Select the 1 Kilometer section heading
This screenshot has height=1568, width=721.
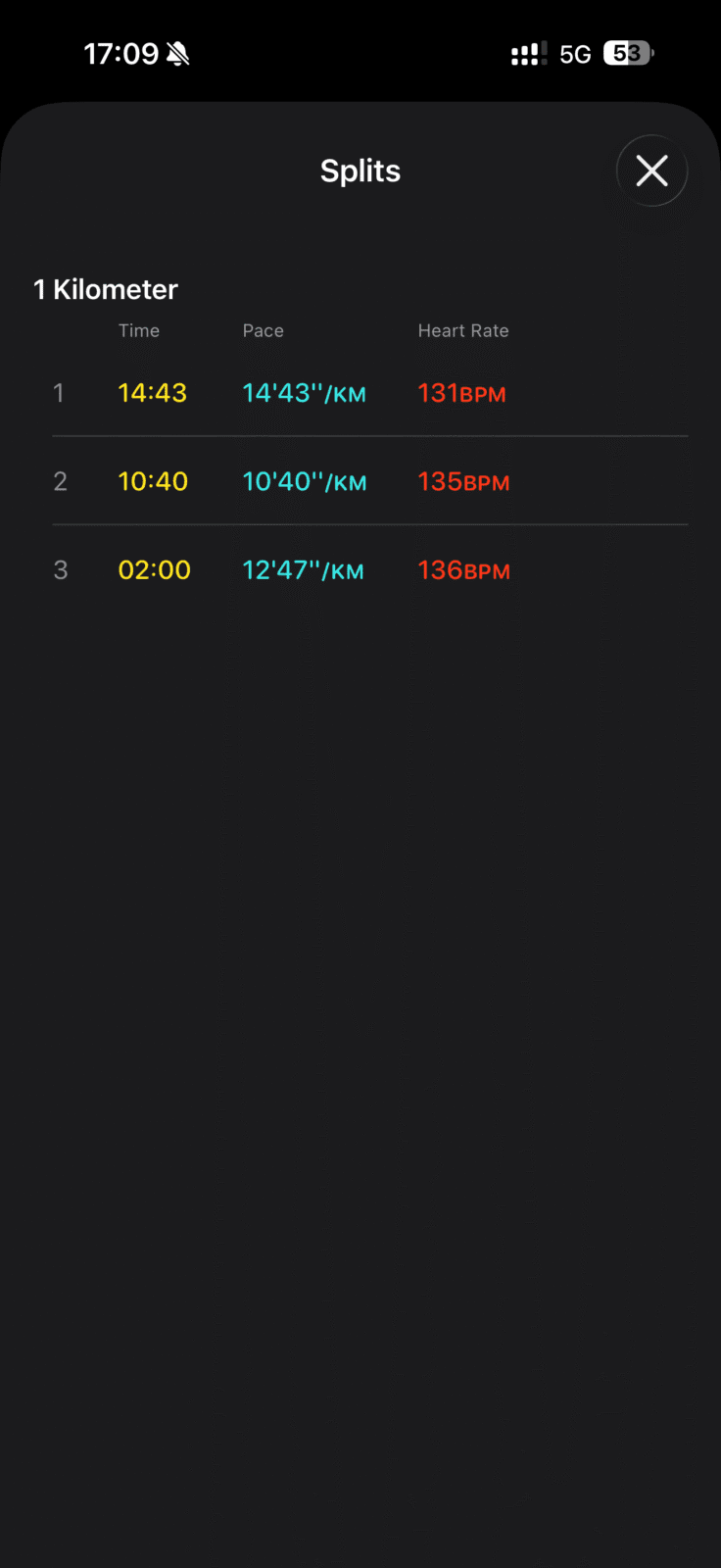[x=106, y=289]
